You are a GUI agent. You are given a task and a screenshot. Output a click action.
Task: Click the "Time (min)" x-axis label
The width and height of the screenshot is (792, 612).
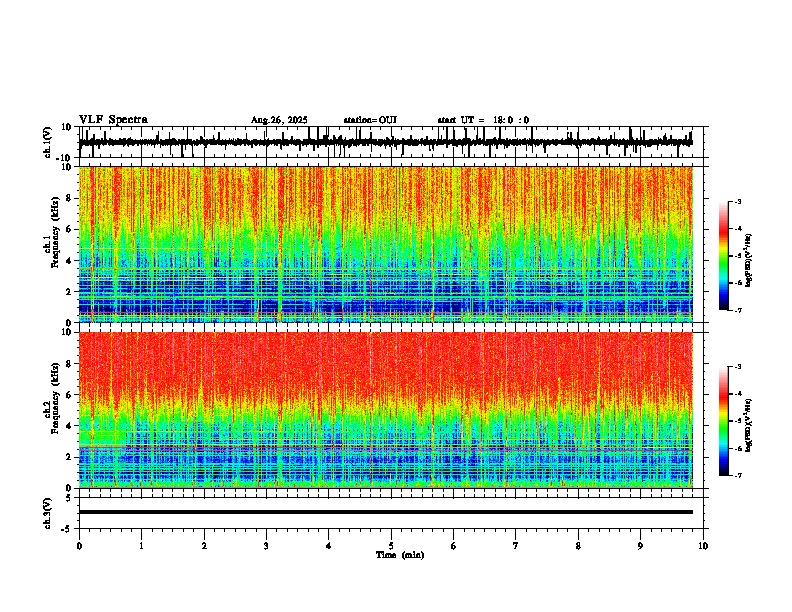[400, 555]
